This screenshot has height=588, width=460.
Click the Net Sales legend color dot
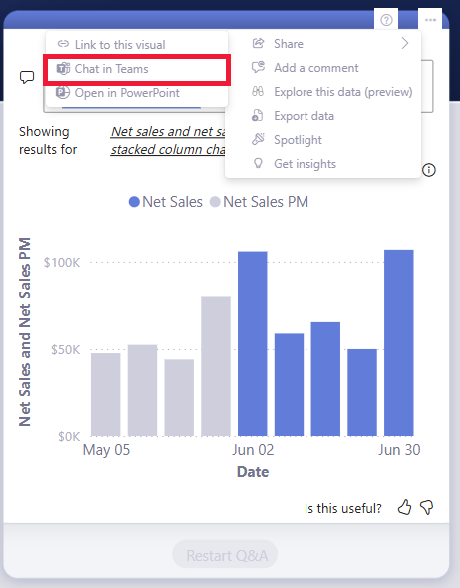[134, 202]
